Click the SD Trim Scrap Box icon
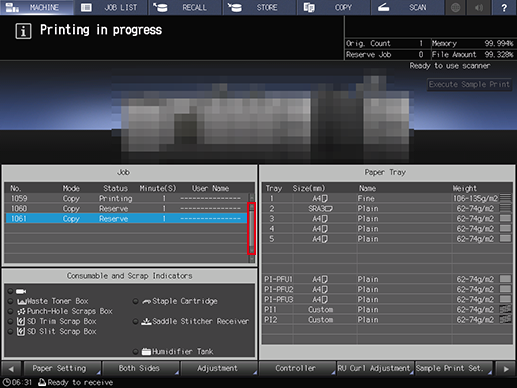The height and width of the screenshot is (388, 517). pyautogui.click(x=21, y=322)
